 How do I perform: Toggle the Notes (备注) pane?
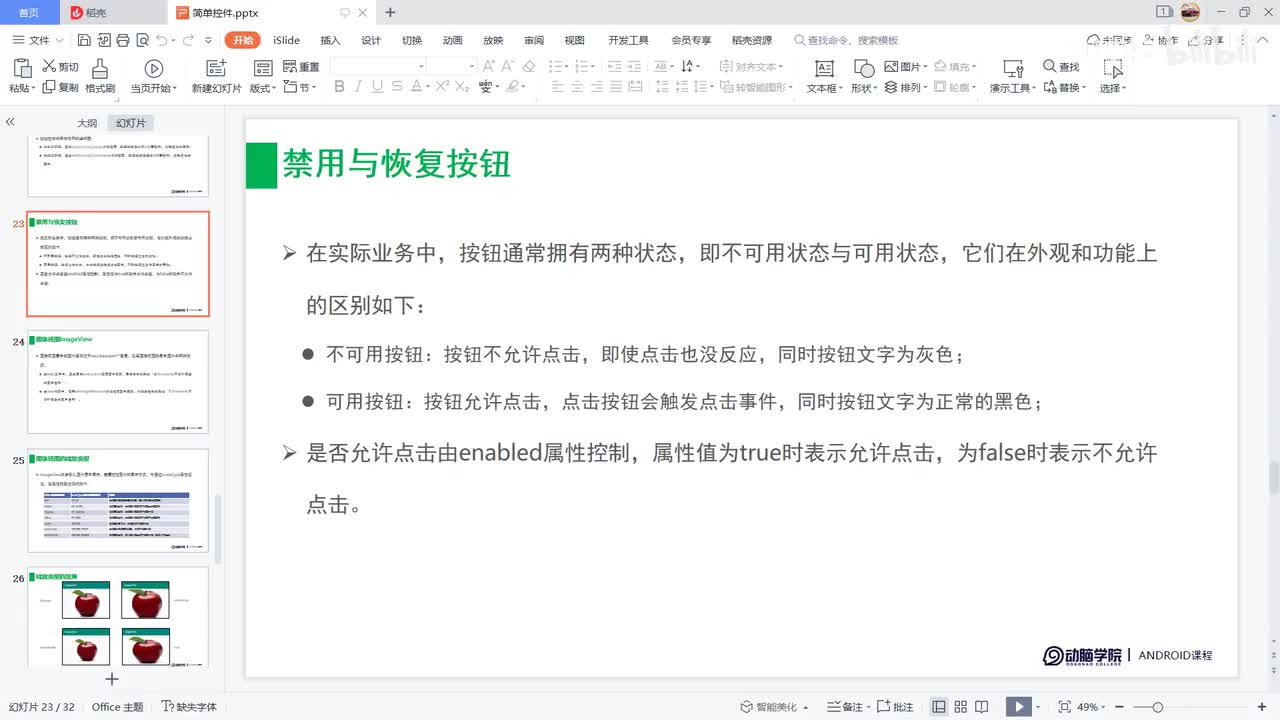pyautogui.click(x=847, y=707)
